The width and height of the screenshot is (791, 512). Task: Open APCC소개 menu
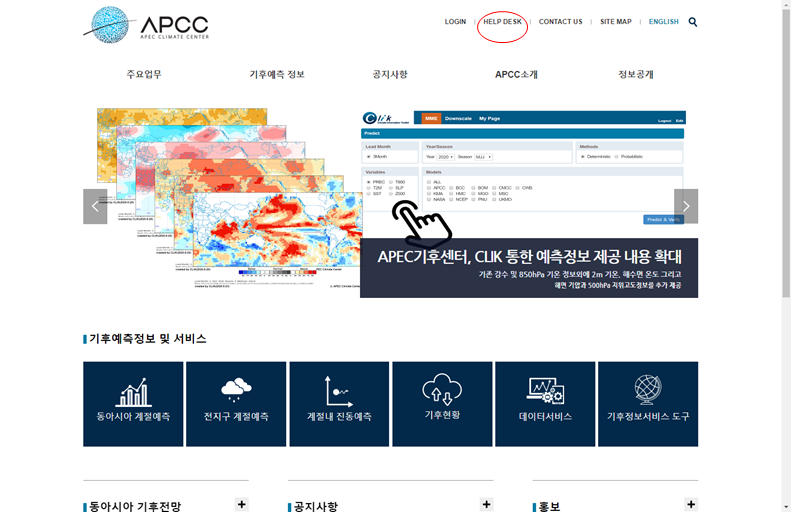click(516, 75)
